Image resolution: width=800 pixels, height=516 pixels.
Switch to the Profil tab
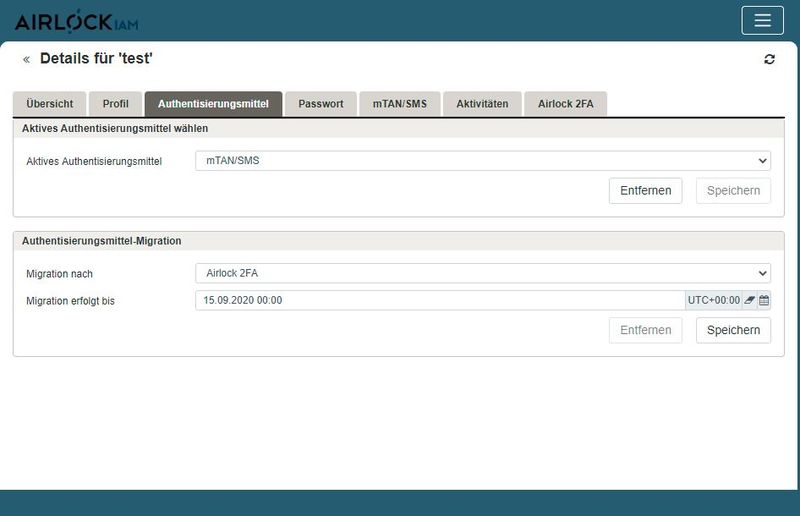point(115,104)
